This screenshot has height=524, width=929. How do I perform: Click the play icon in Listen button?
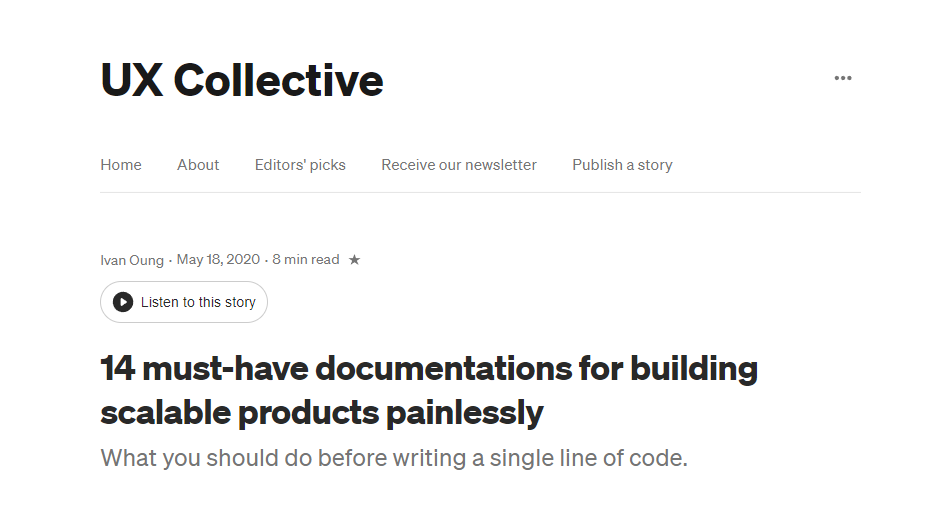coord(123,302)
